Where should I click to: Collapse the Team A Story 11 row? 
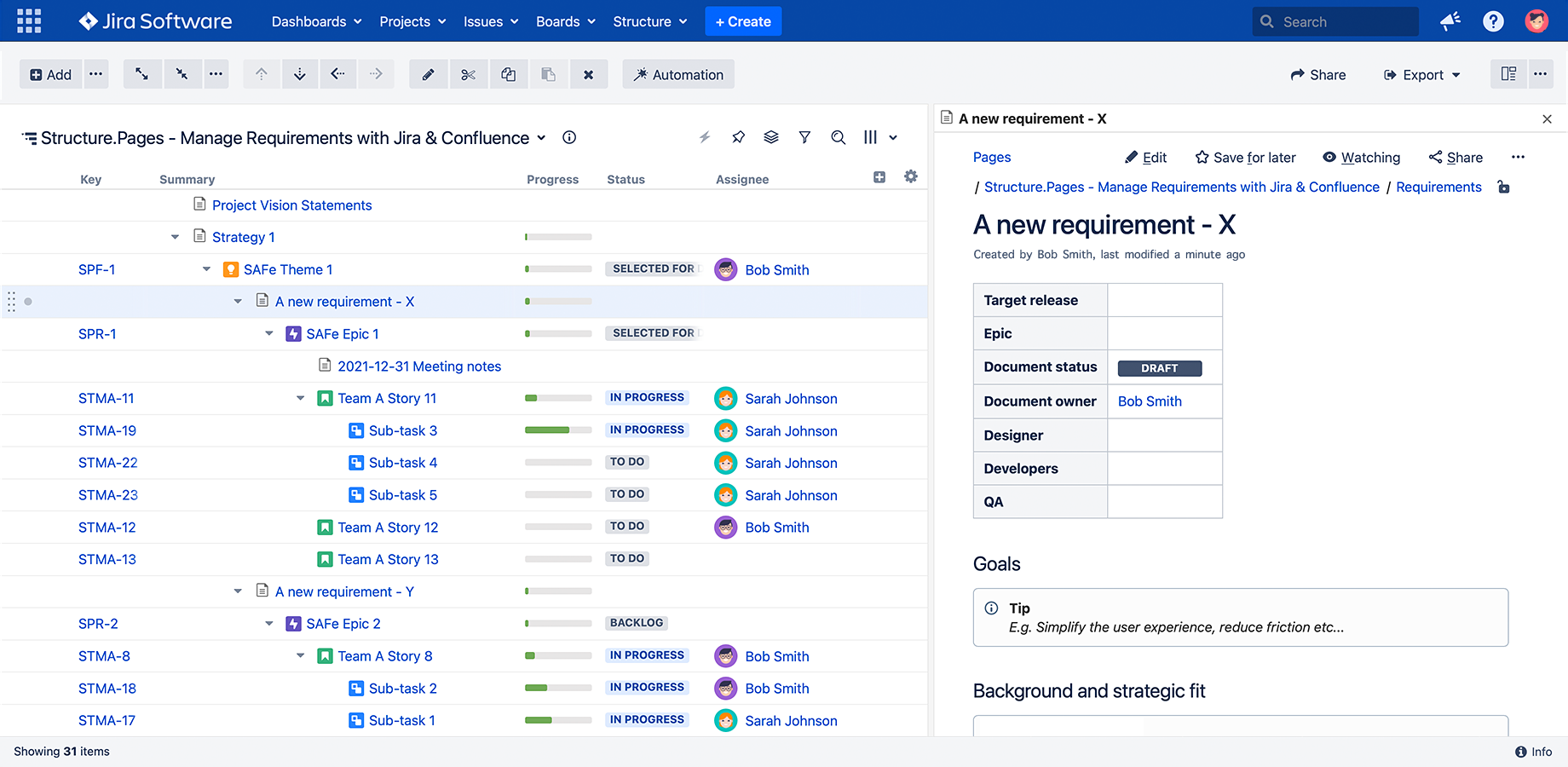(x=300, y=398)
